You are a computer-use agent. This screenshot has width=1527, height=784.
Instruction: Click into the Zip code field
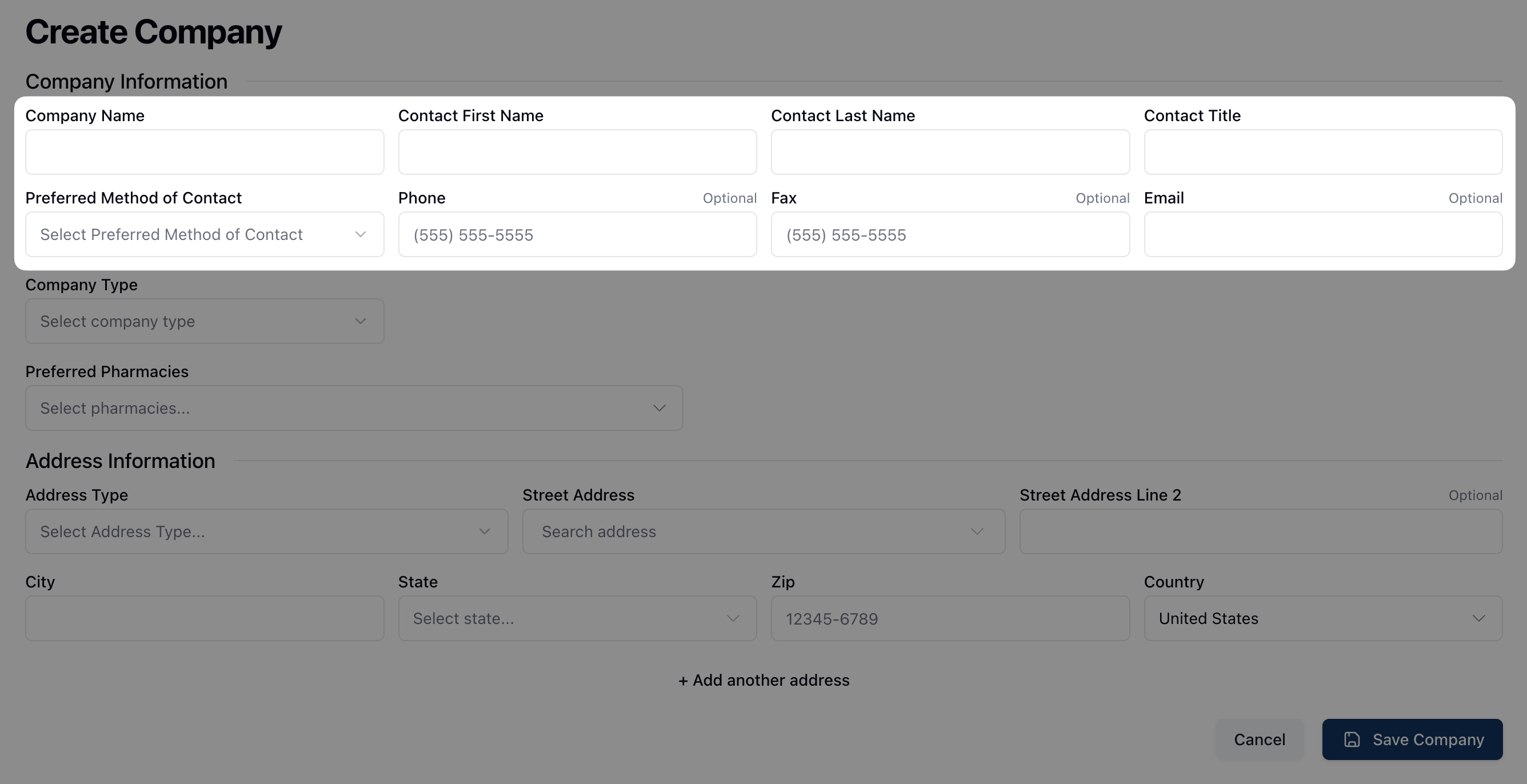(950, 618)
